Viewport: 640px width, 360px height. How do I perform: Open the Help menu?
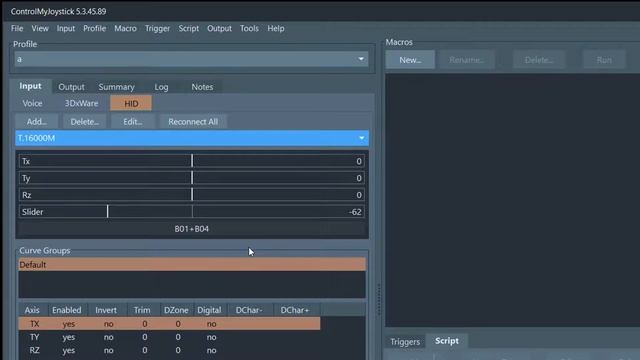[x=276, y=28]
